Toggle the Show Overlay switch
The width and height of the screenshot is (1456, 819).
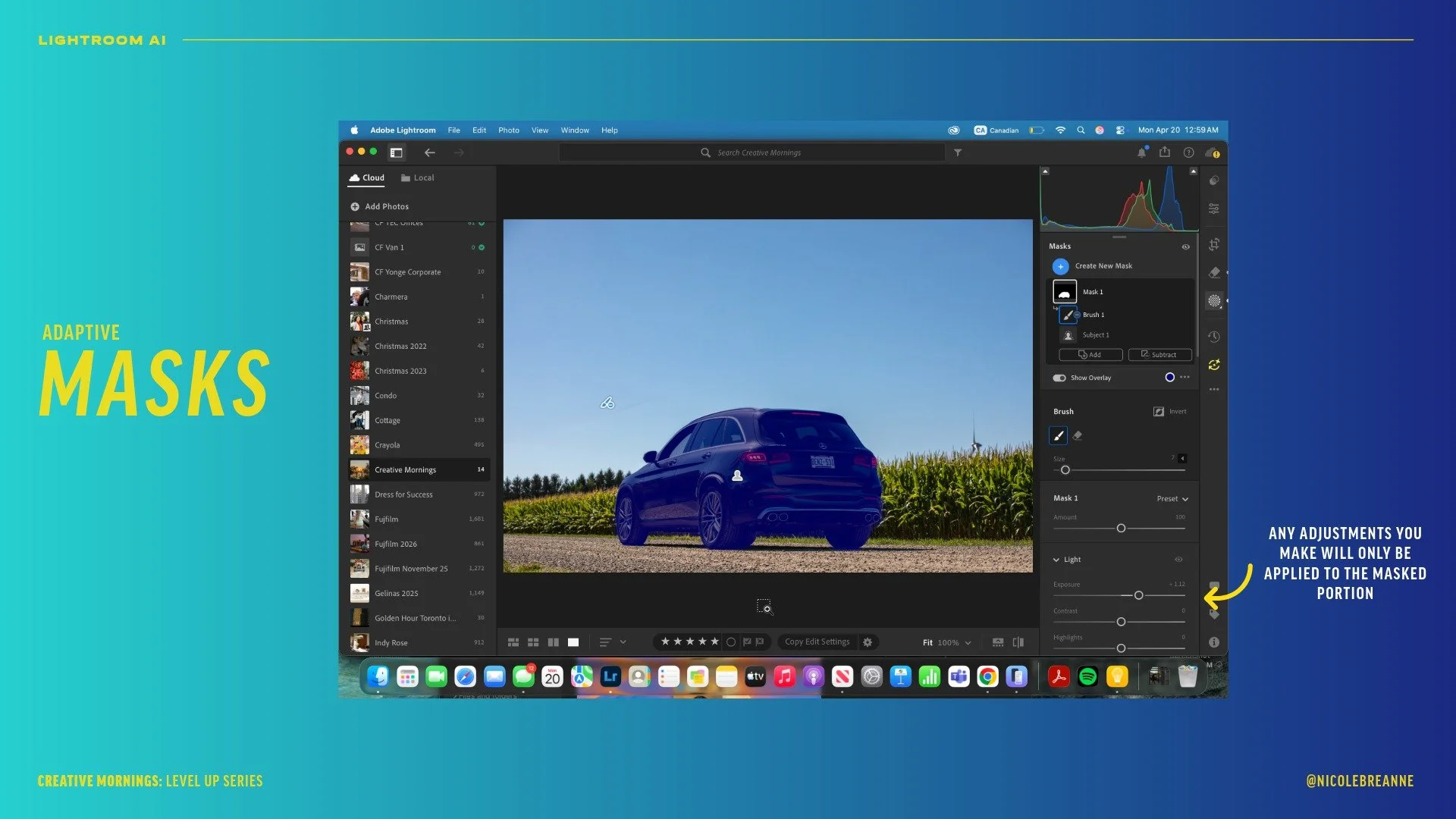1059,378
